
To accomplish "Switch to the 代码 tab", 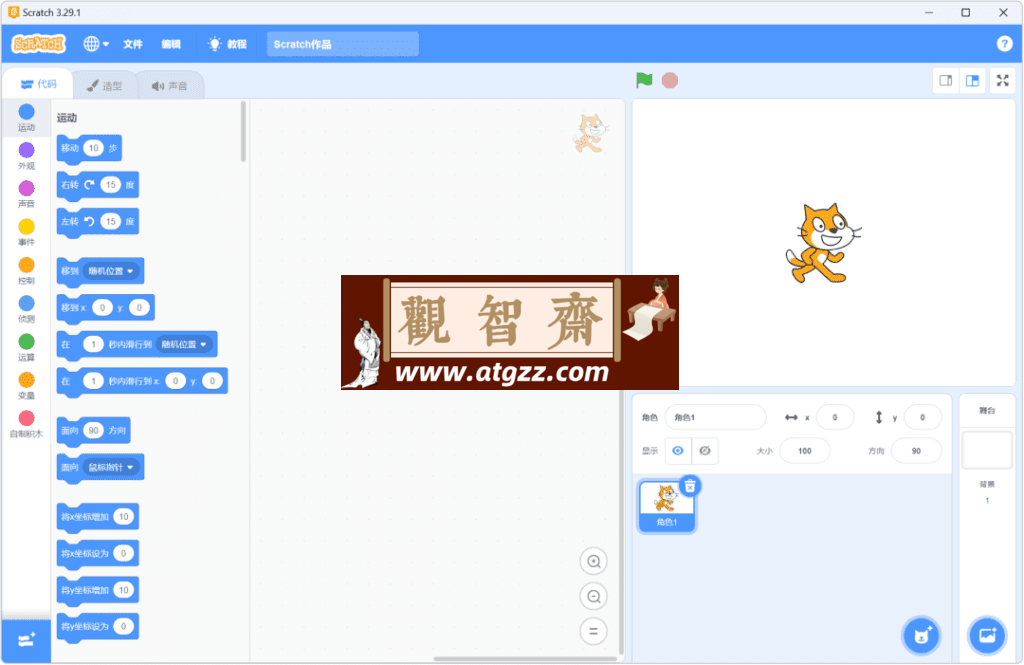I will click(38, 84).
